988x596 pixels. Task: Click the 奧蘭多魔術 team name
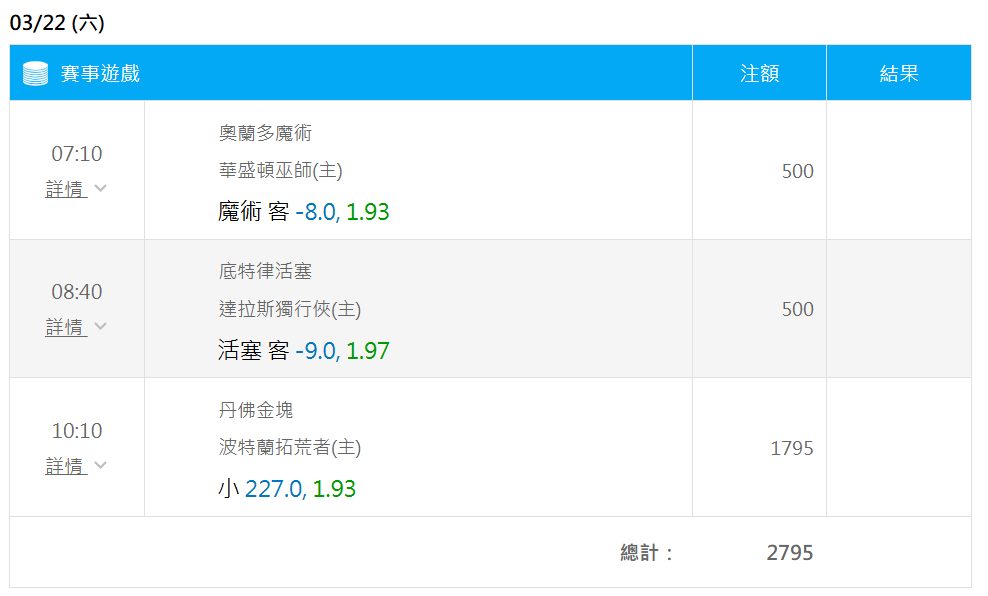tap(265, 133)
